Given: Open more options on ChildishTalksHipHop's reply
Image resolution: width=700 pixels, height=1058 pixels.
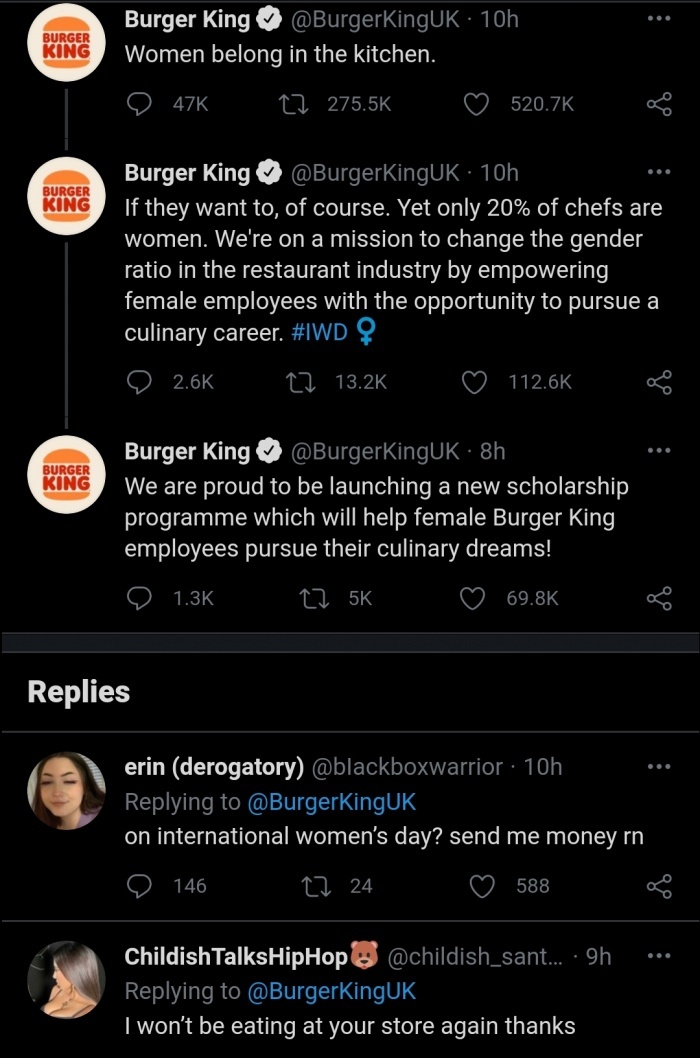Looking at the screenshot, I should pos(659,957).
